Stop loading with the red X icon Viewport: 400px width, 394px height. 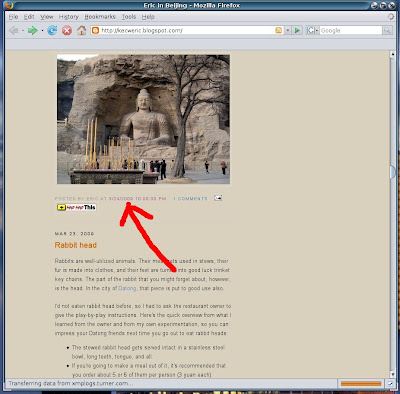pyautogui.click(x=67, y=31)
